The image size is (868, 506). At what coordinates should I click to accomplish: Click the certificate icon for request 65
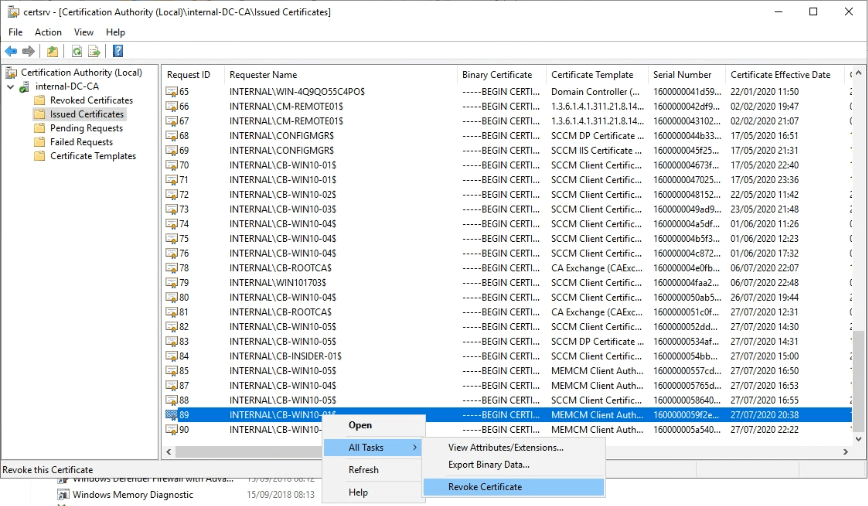tap(171, 92)
